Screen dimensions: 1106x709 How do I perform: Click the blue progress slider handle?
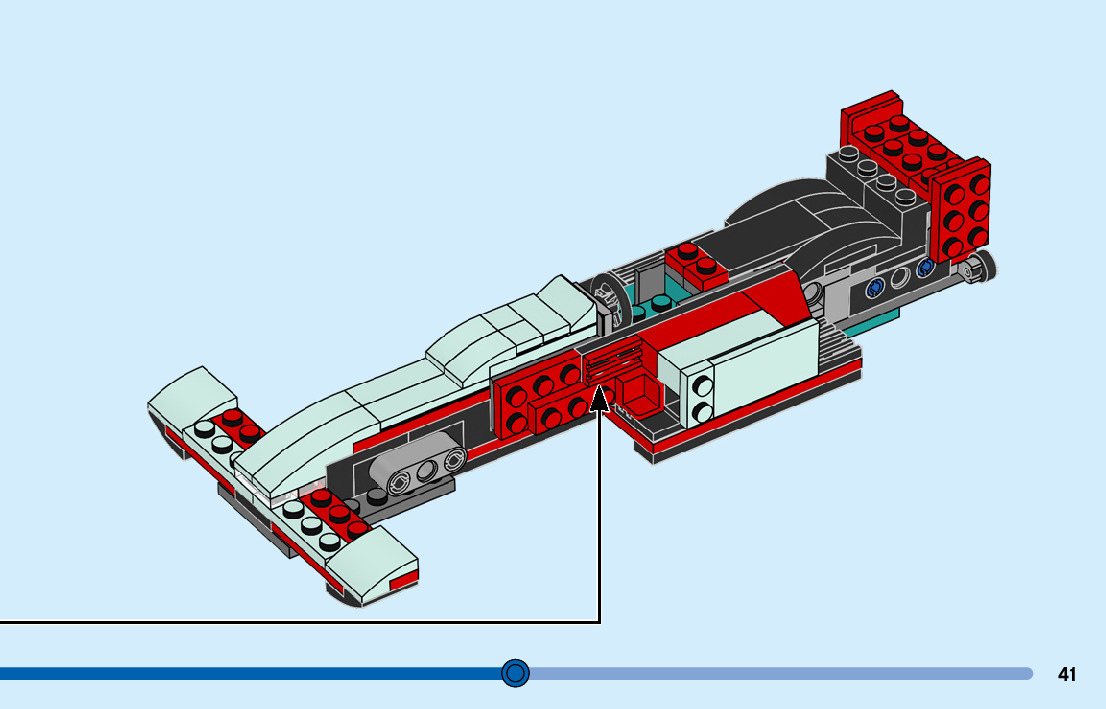515,673
